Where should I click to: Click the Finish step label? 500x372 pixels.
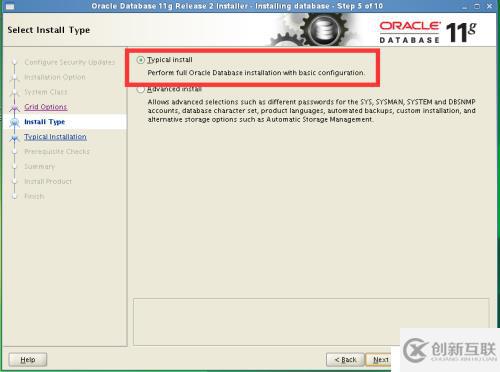(x=34, y=196)
